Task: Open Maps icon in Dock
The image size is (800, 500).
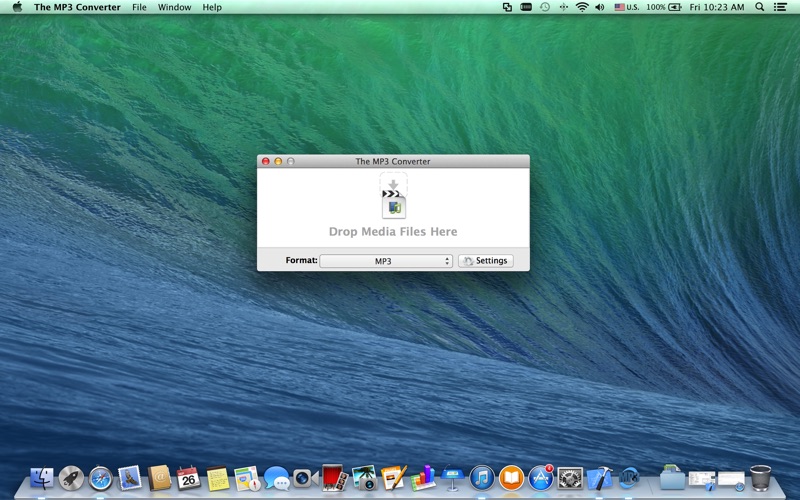Action: pyautogui.click(x=247, y=479)
